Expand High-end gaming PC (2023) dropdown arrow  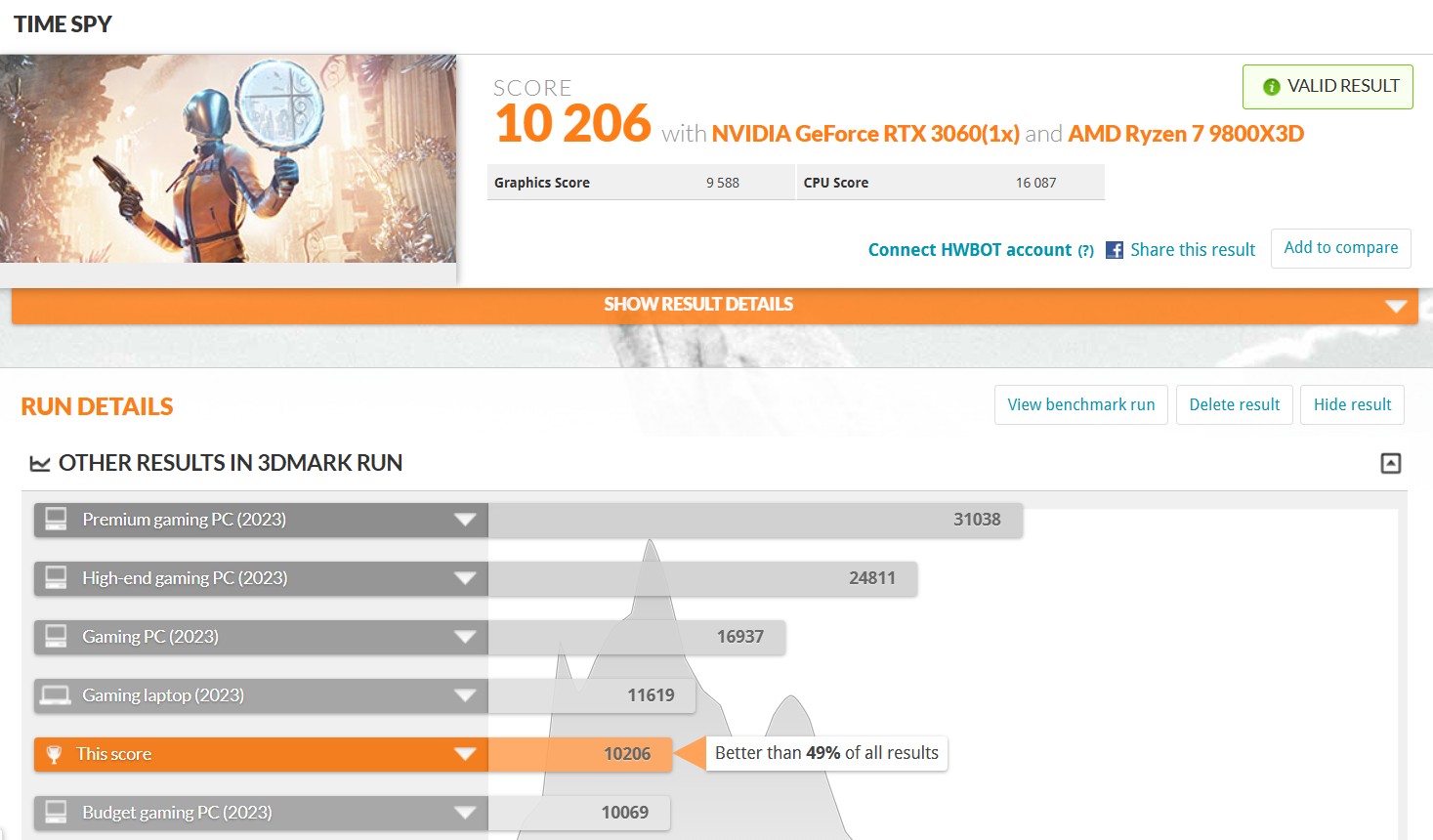[x=465, y=578]
